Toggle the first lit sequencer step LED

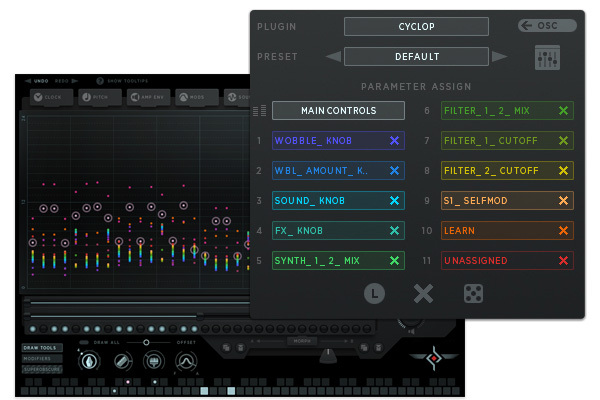[x=33, y=329]
